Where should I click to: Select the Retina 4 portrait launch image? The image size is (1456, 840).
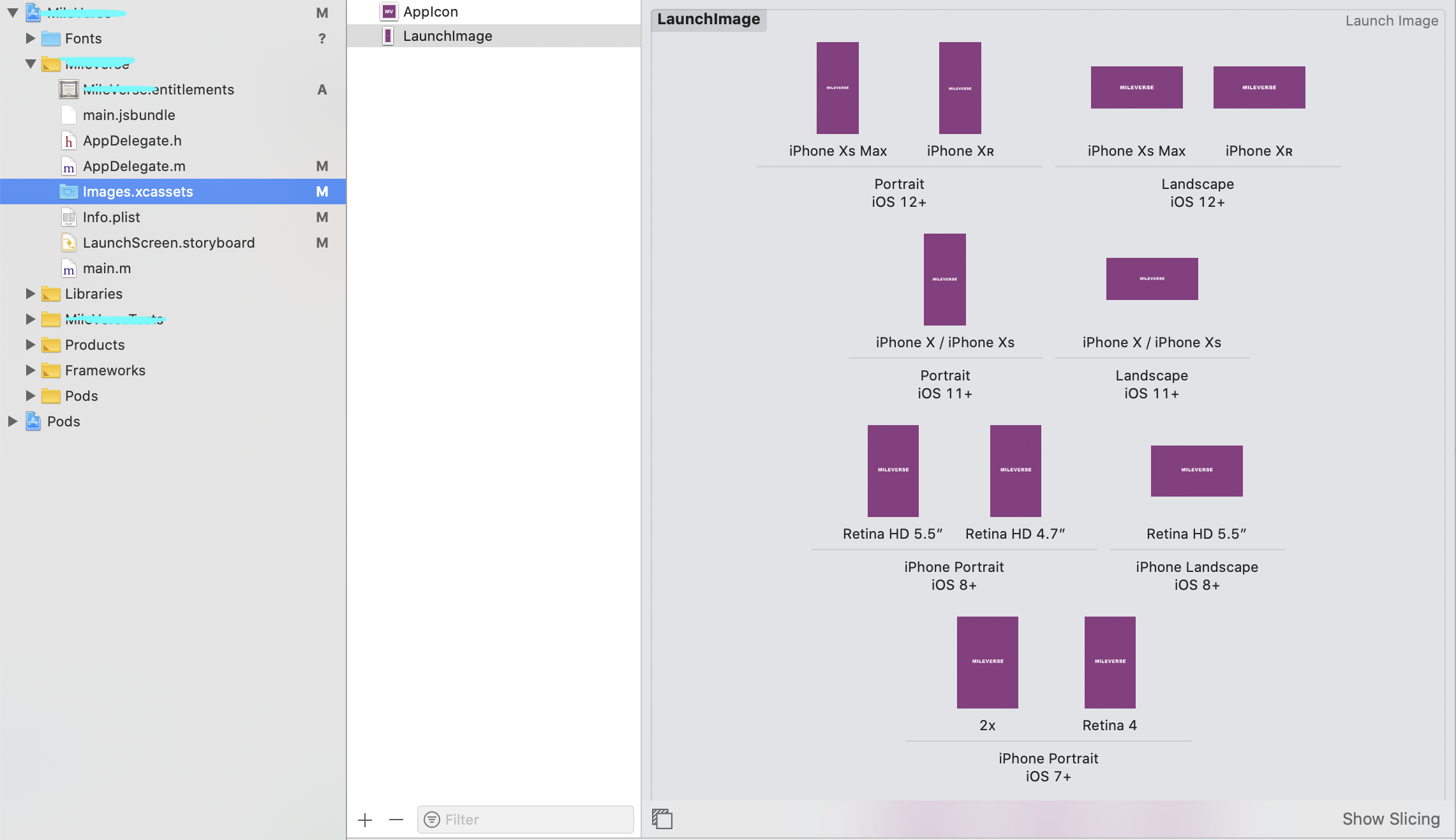click(1110, 662)
